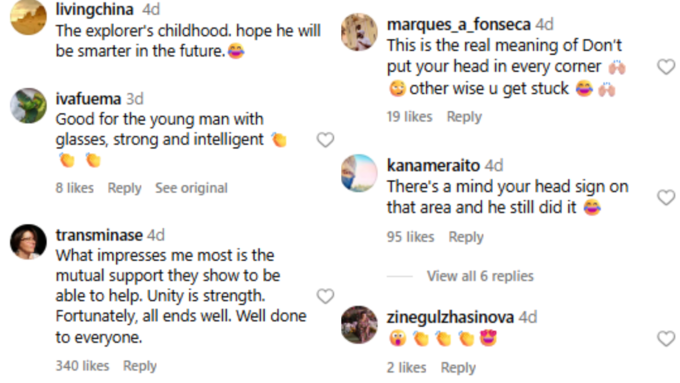Open kanameraito's profile avatar

click(359, 173)
